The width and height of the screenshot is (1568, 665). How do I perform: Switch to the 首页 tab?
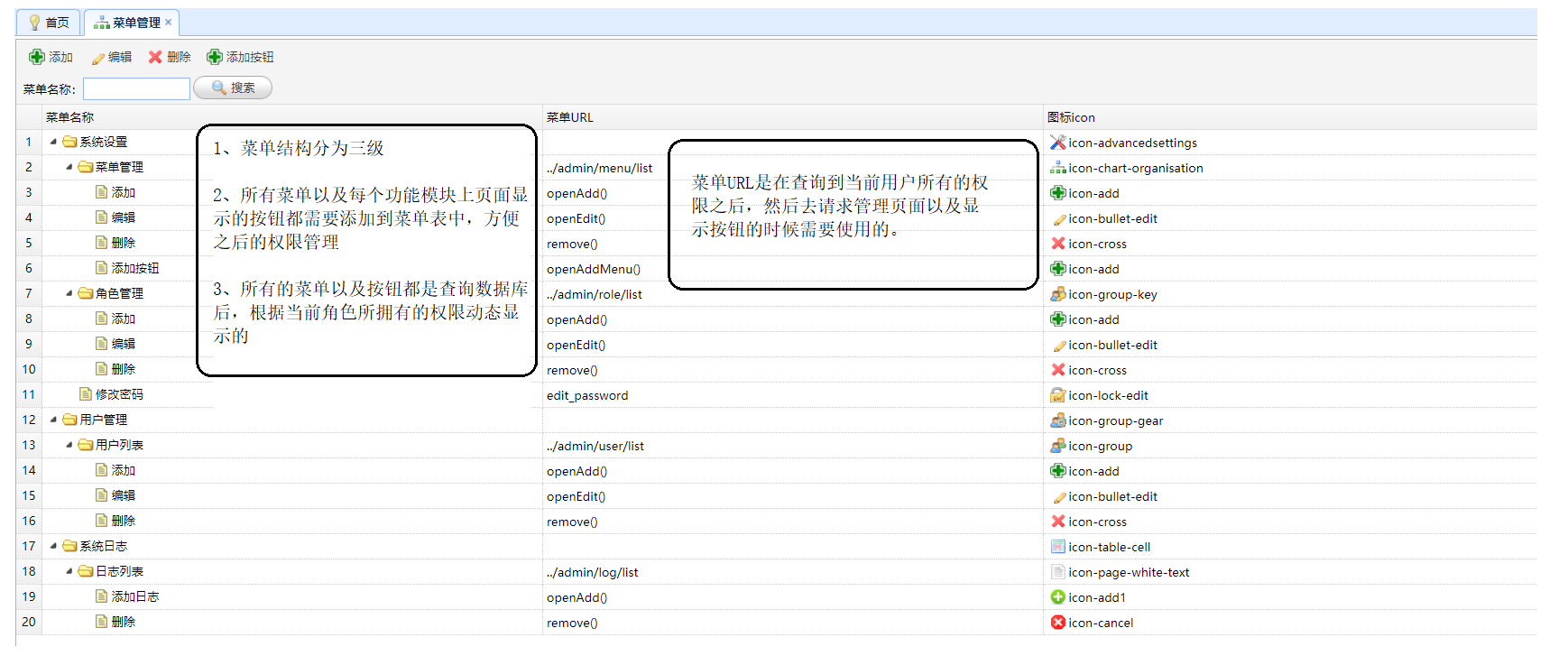point(49,23)
